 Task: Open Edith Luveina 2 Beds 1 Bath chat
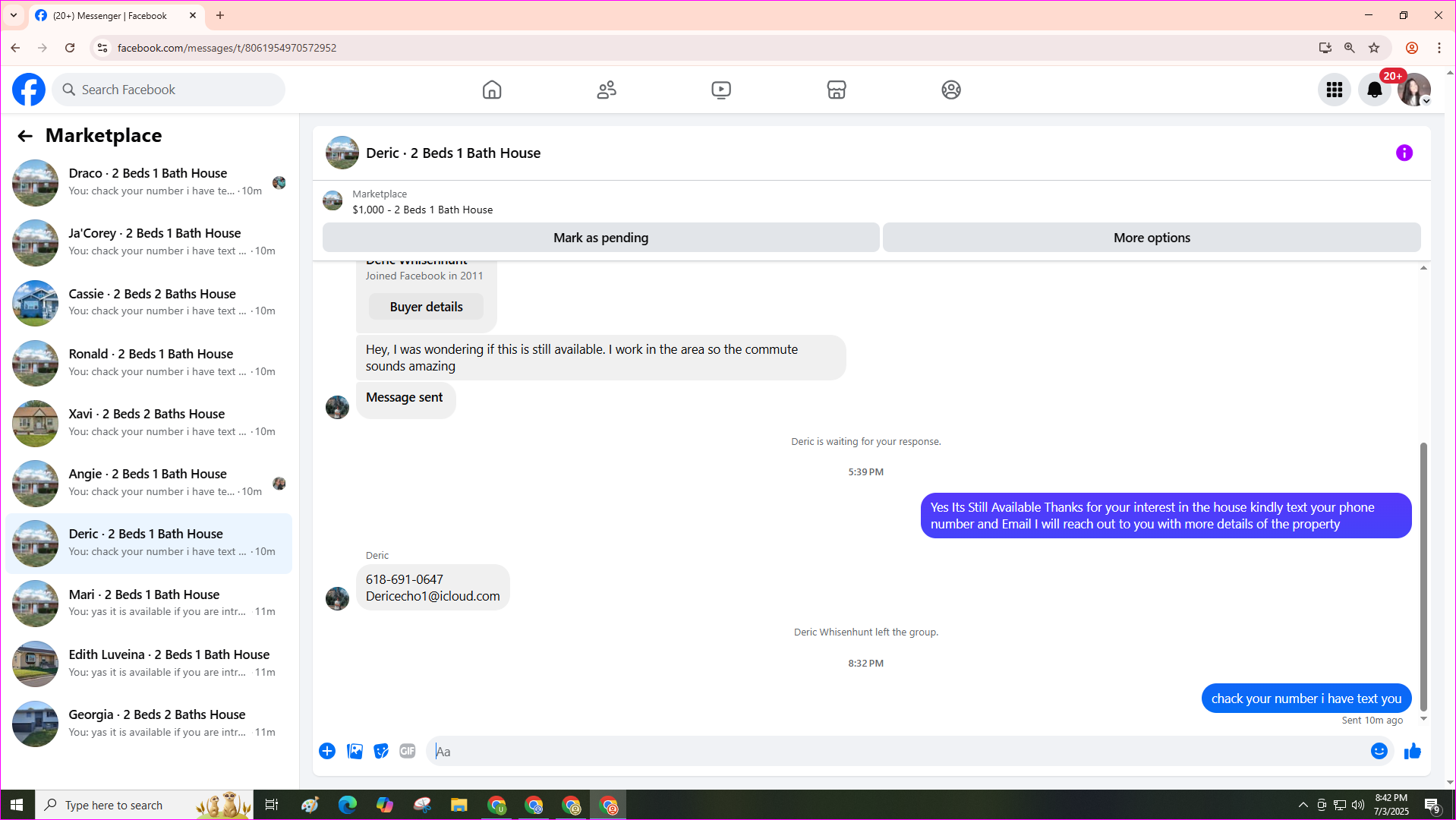click(x=149, y=664)
